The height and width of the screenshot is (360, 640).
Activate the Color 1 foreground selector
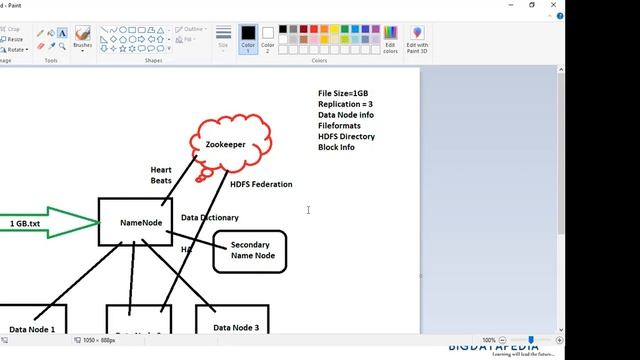coord(248,39)
